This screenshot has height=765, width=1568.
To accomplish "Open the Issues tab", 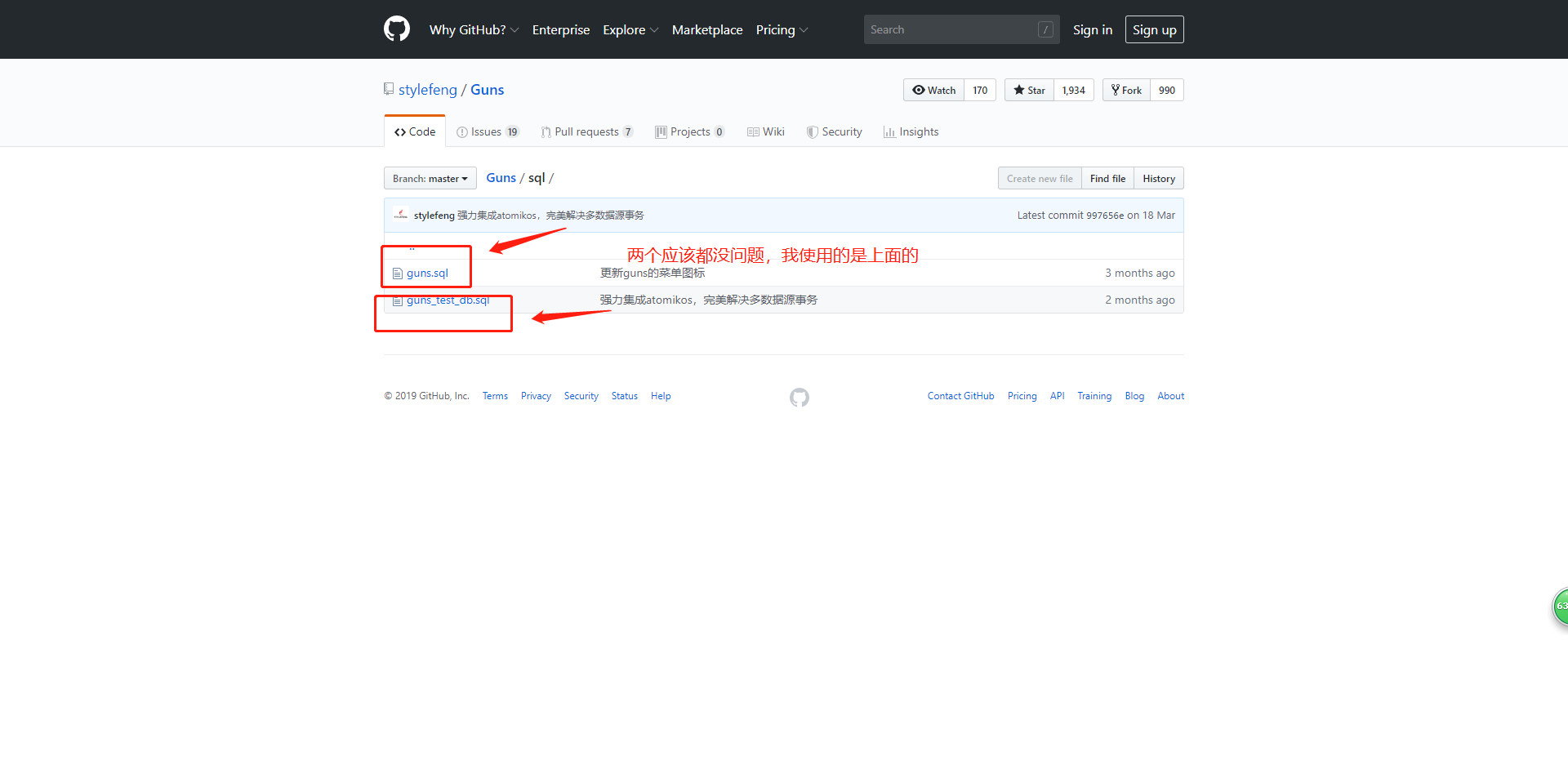I will click(x=488, y=131).
